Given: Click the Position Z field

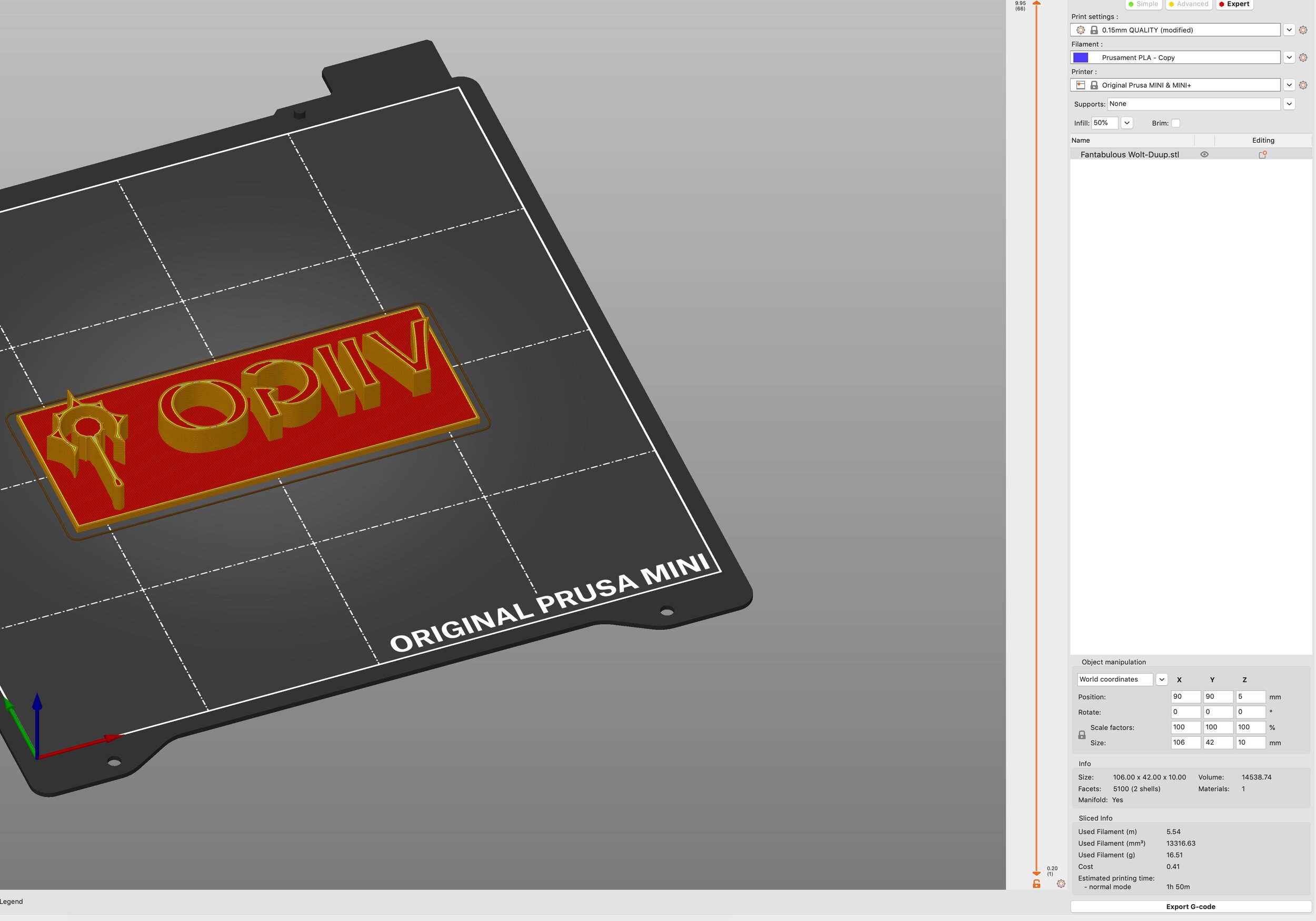Looking at the screenshot, I should pyautogui.click(x=1251, y=697).
